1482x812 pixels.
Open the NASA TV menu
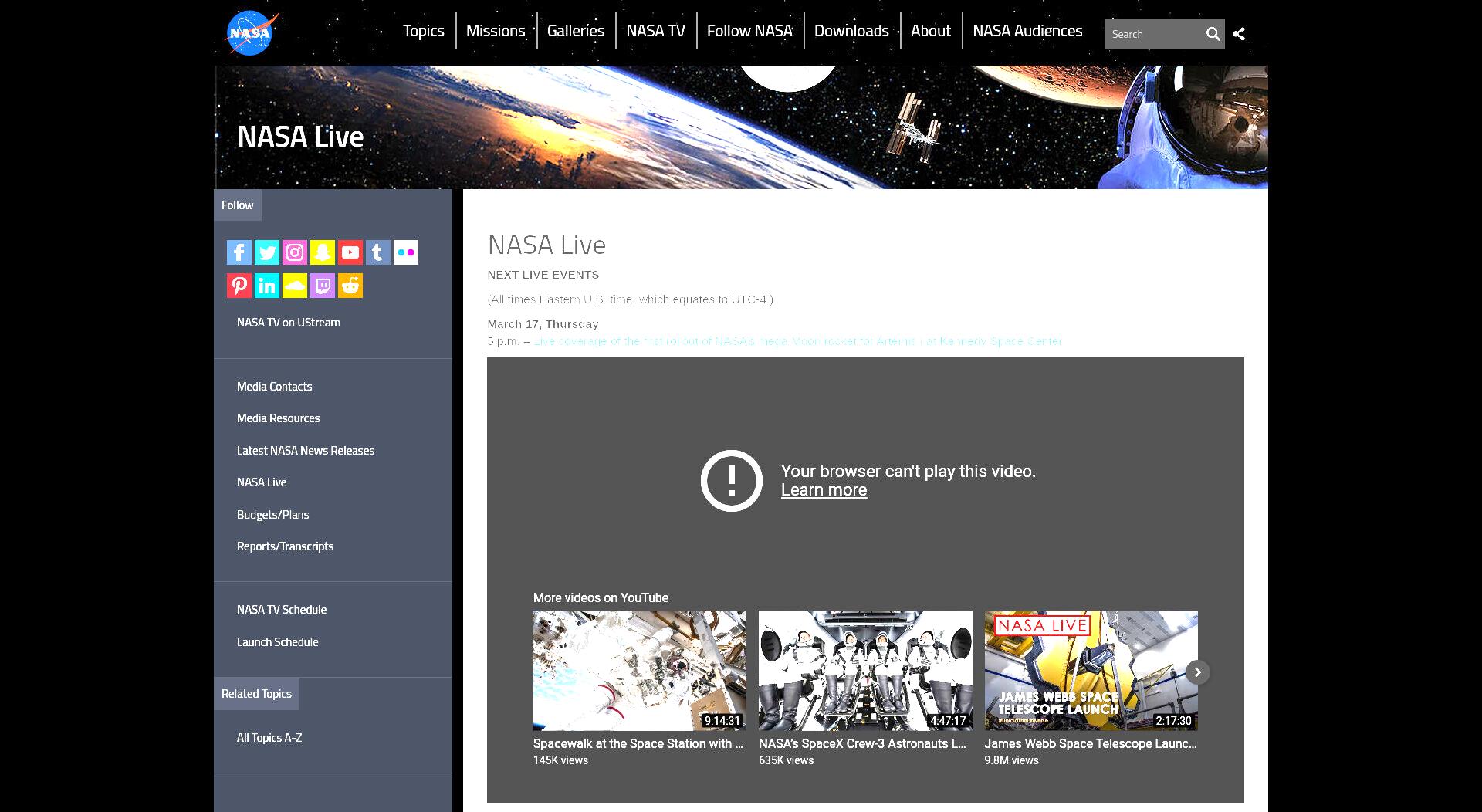tap(655, 31)
